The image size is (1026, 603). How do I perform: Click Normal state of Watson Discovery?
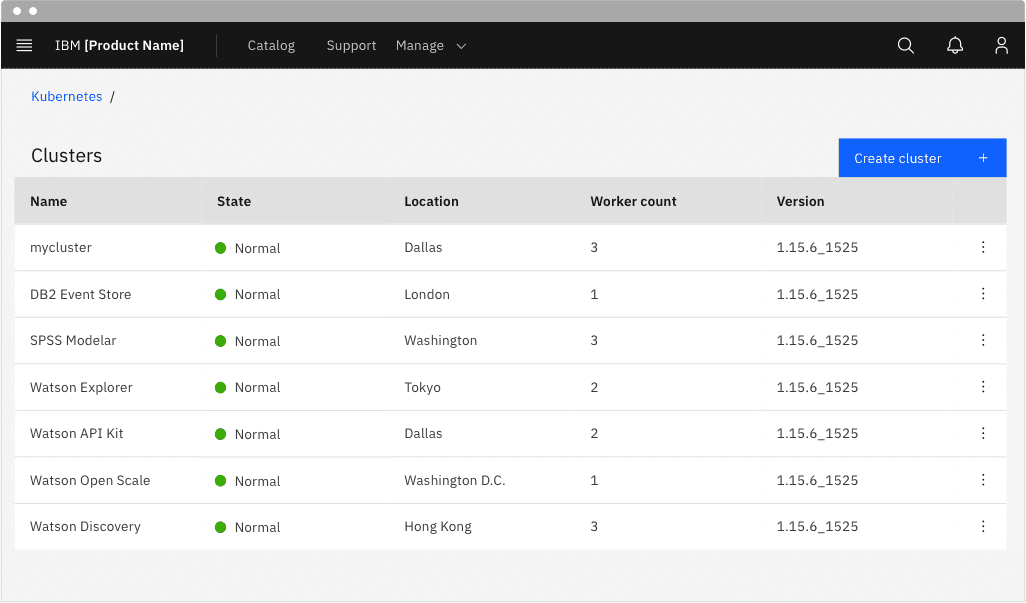tap(247, 527)
